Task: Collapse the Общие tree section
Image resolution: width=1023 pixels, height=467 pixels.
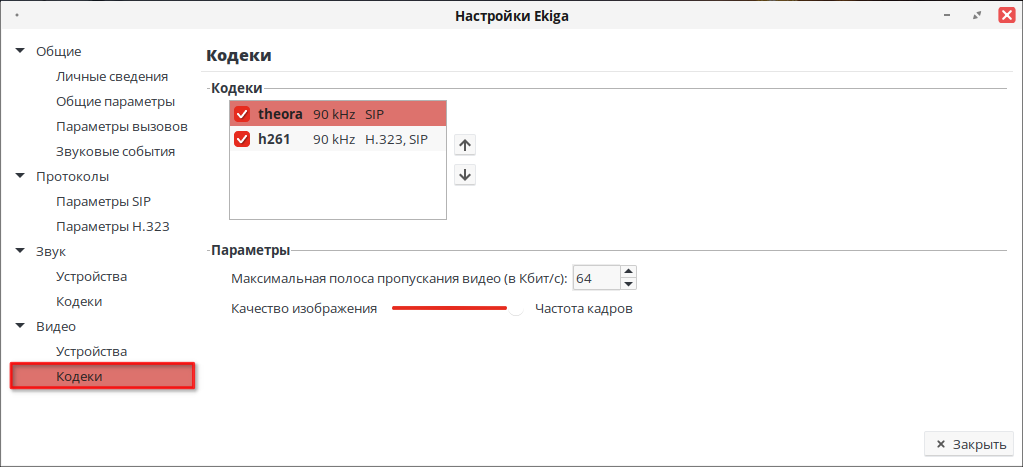Action: pos(20,51)
